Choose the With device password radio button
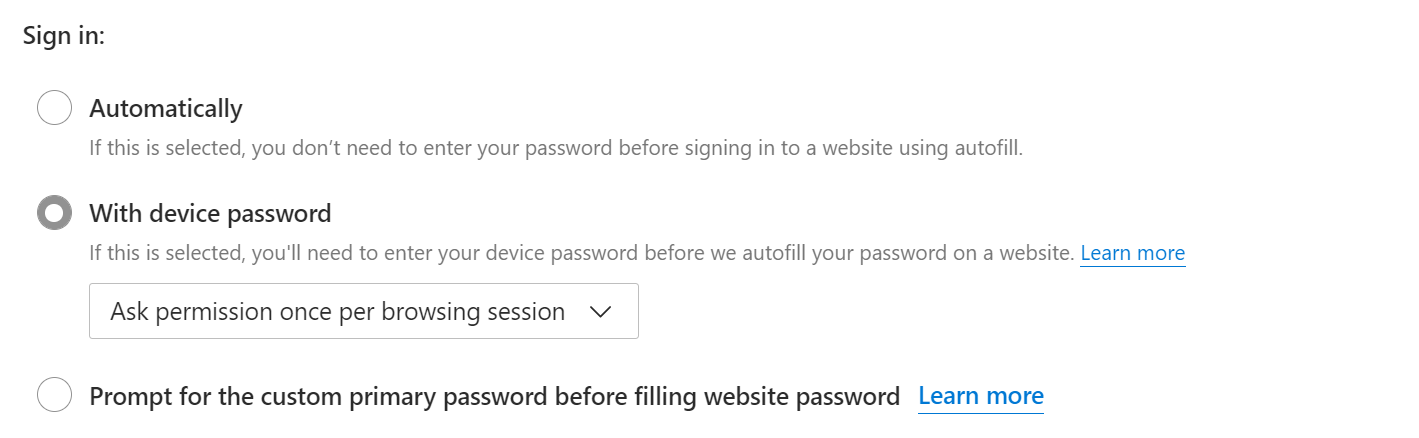Screen dimensions: 1419x438 pos(54,213)
